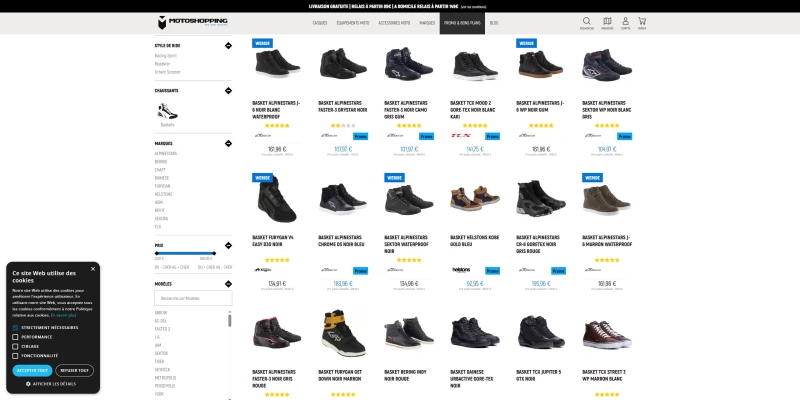Collapse the Modèles filter section
Image resolution: width=800 pixels, height=400 pixels.
(228, 284)
